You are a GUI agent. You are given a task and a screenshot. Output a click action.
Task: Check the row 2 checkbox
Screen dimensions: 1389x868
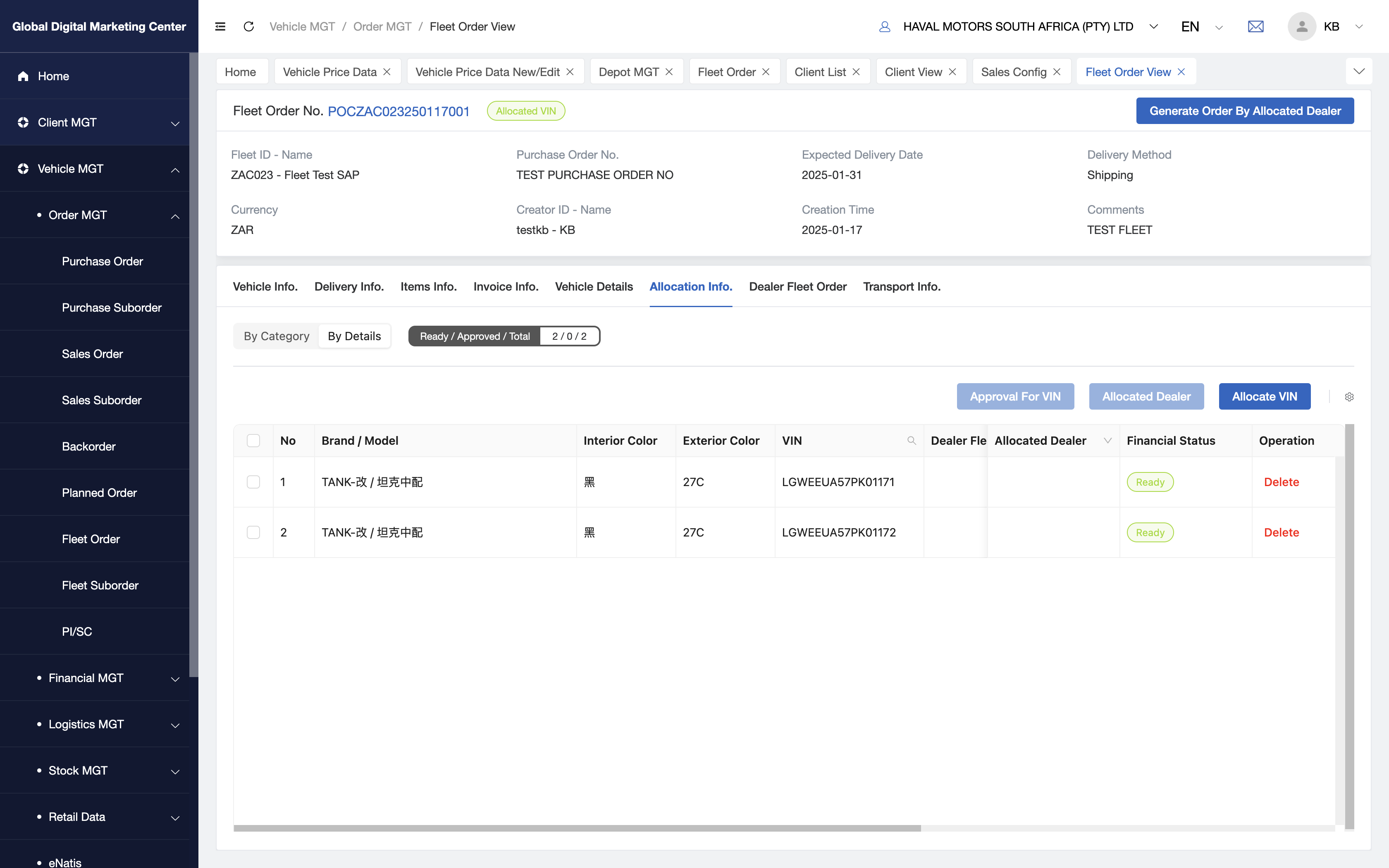(253, 532)
